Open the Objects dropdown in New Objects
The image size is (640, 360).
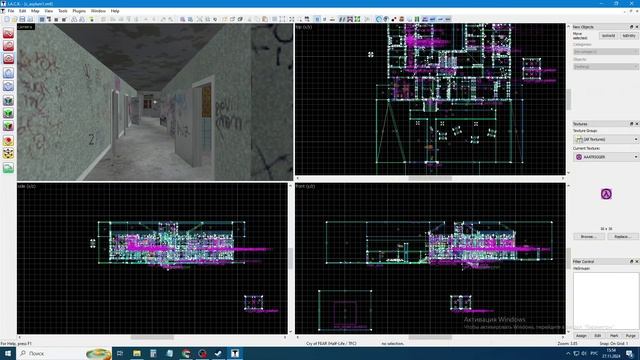point(606,67)
